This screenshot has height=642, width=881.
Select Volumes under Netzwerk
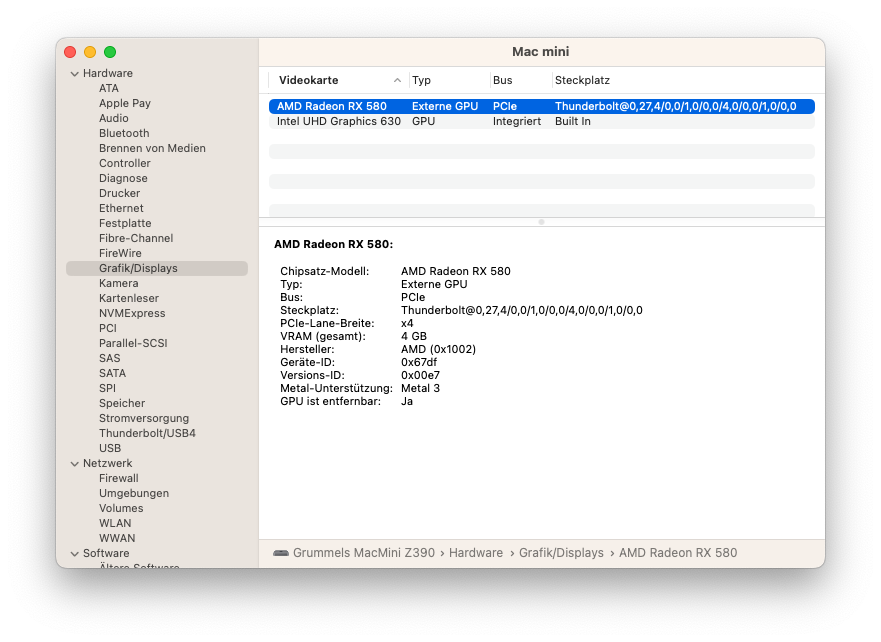[121, 508]
